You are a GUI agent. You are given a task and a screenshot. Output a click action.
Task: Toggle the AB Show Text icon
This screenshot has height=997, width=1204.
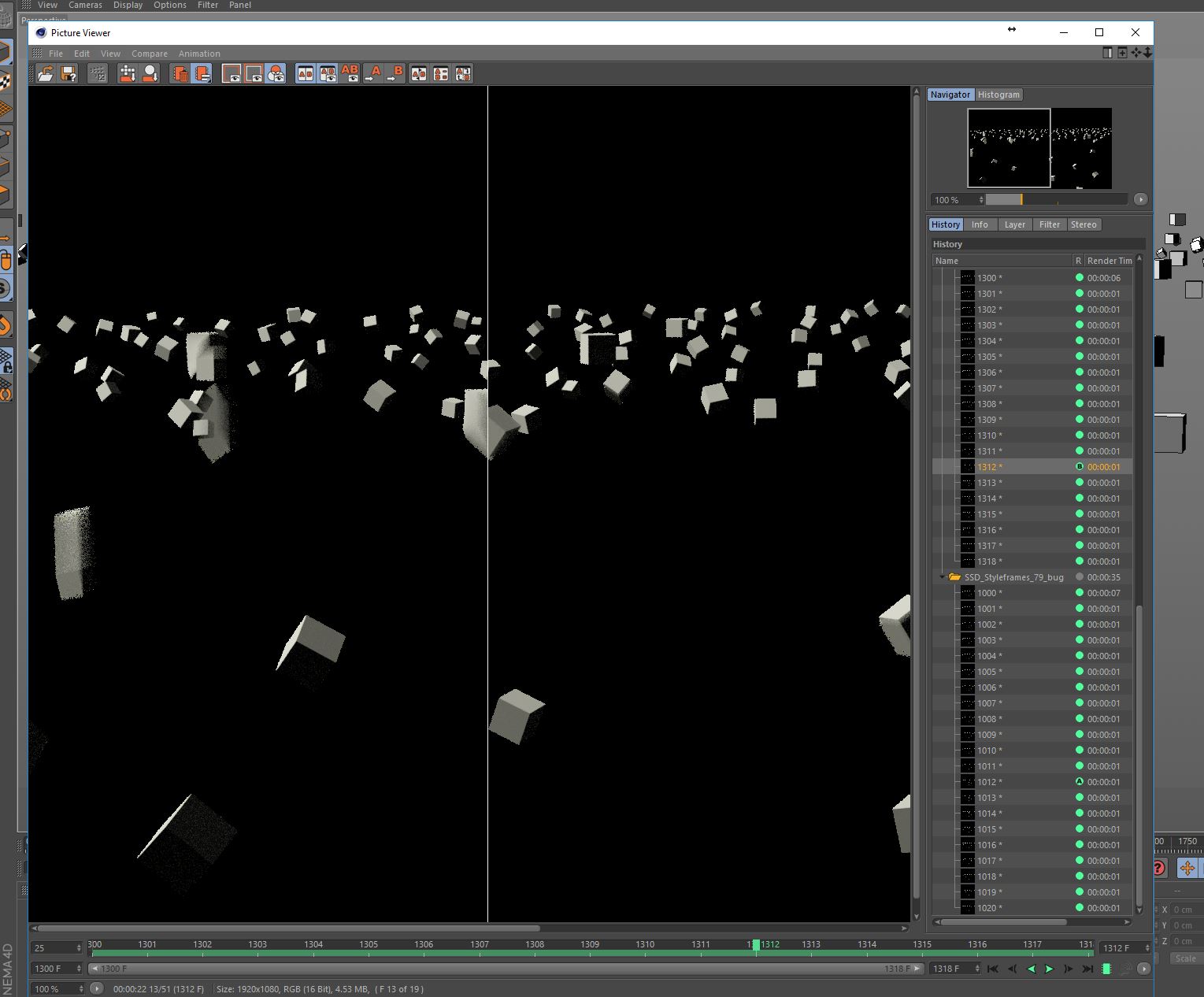coord(328,74)
